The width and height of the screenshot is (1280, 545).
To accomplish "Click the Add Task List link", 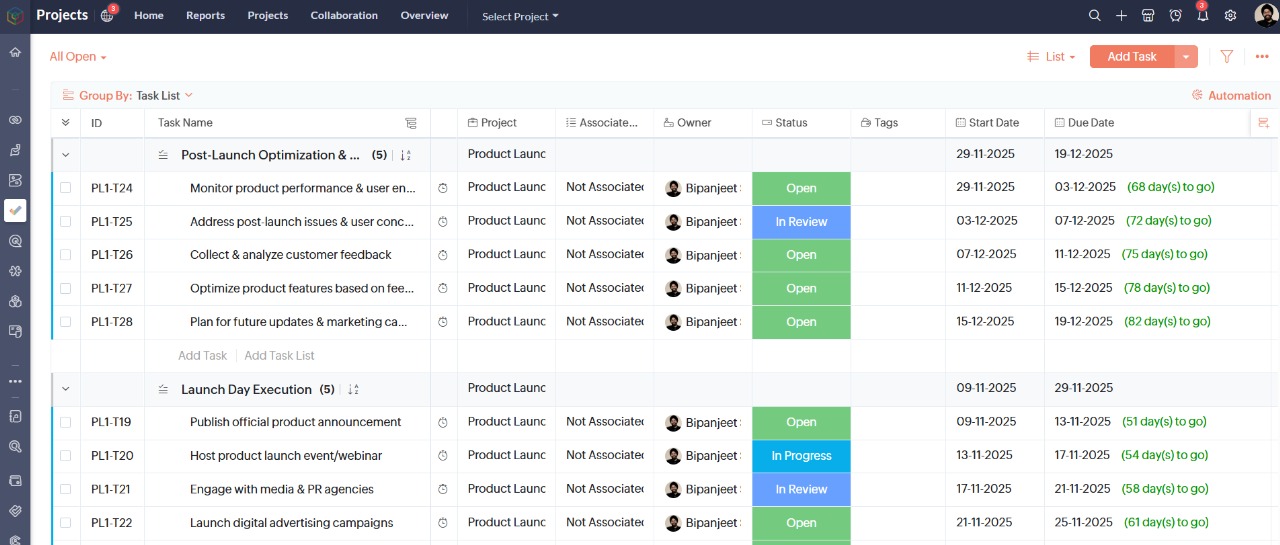I will [x=279, y=356].
